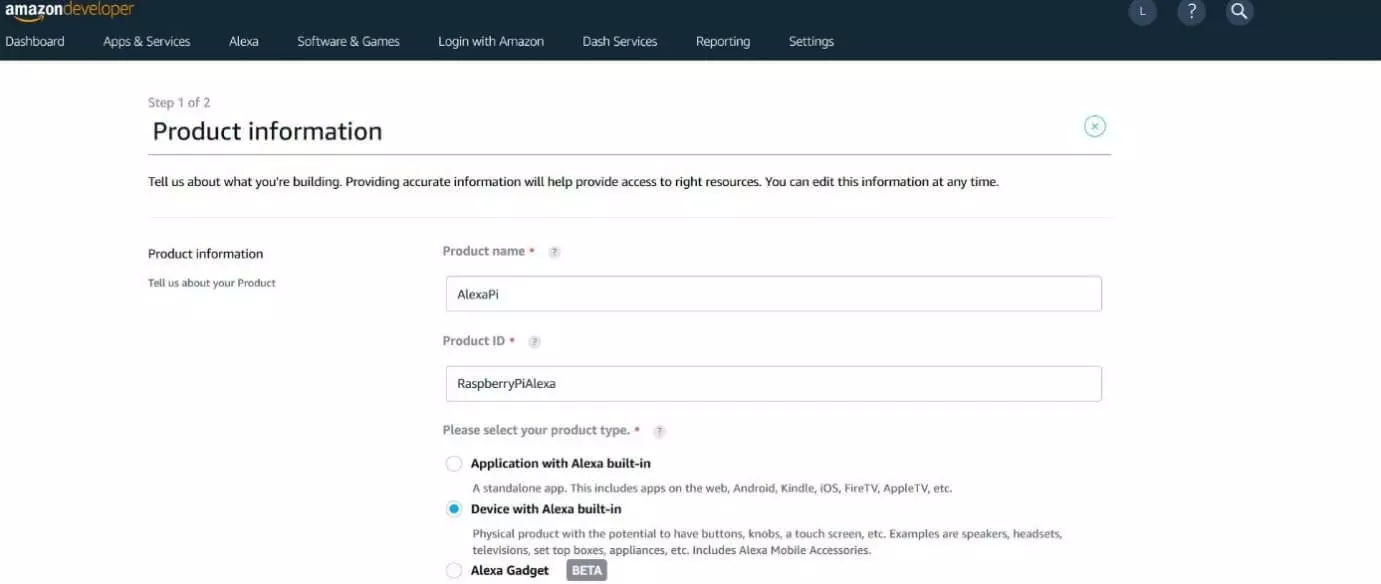Close the Product information form
This screenshot has width=1381, height=584.
point(1095,126)
